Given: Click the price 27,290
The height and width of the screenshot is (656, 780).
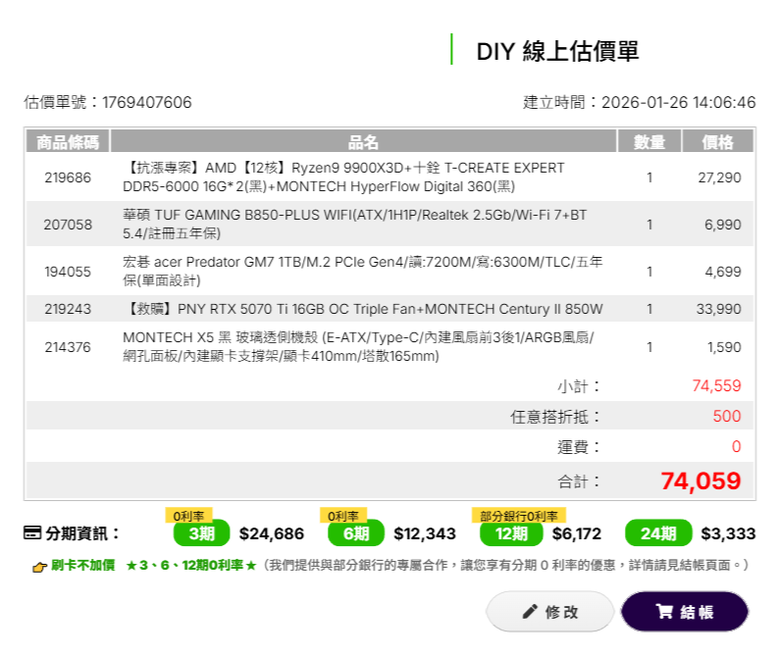Looking at the screenshot, I should (x=719, y=178).
